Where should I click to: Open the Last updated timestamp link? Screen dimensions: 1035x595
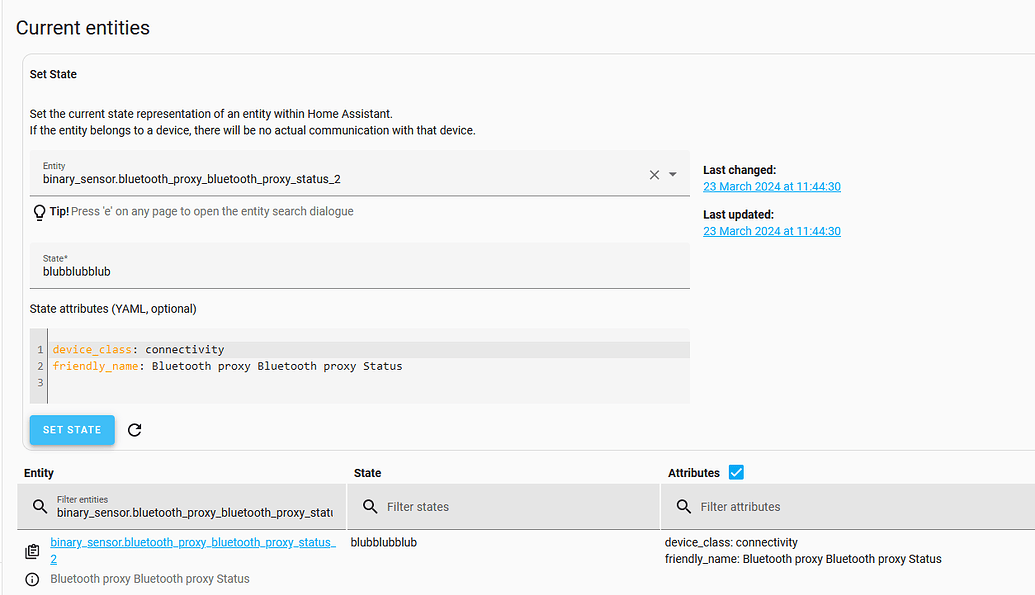pos(771,231)
